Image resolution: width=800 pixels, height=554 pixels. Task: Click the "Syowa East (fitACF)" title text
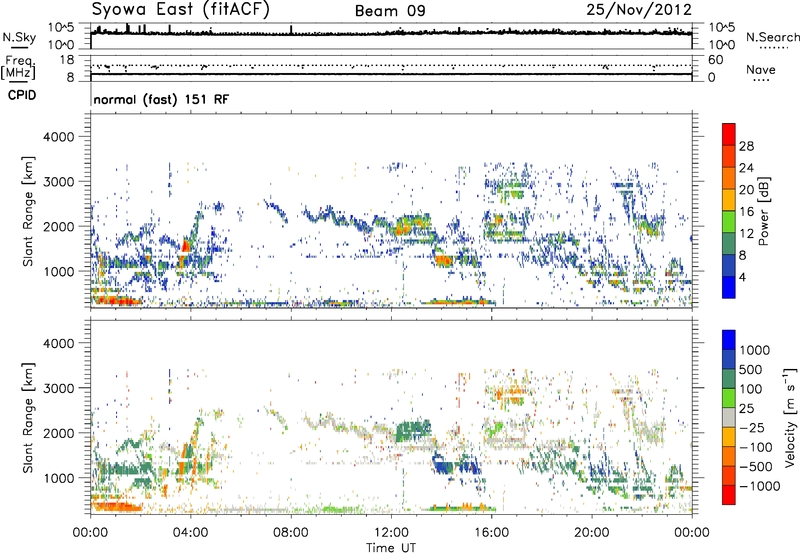tap(181, 10)
